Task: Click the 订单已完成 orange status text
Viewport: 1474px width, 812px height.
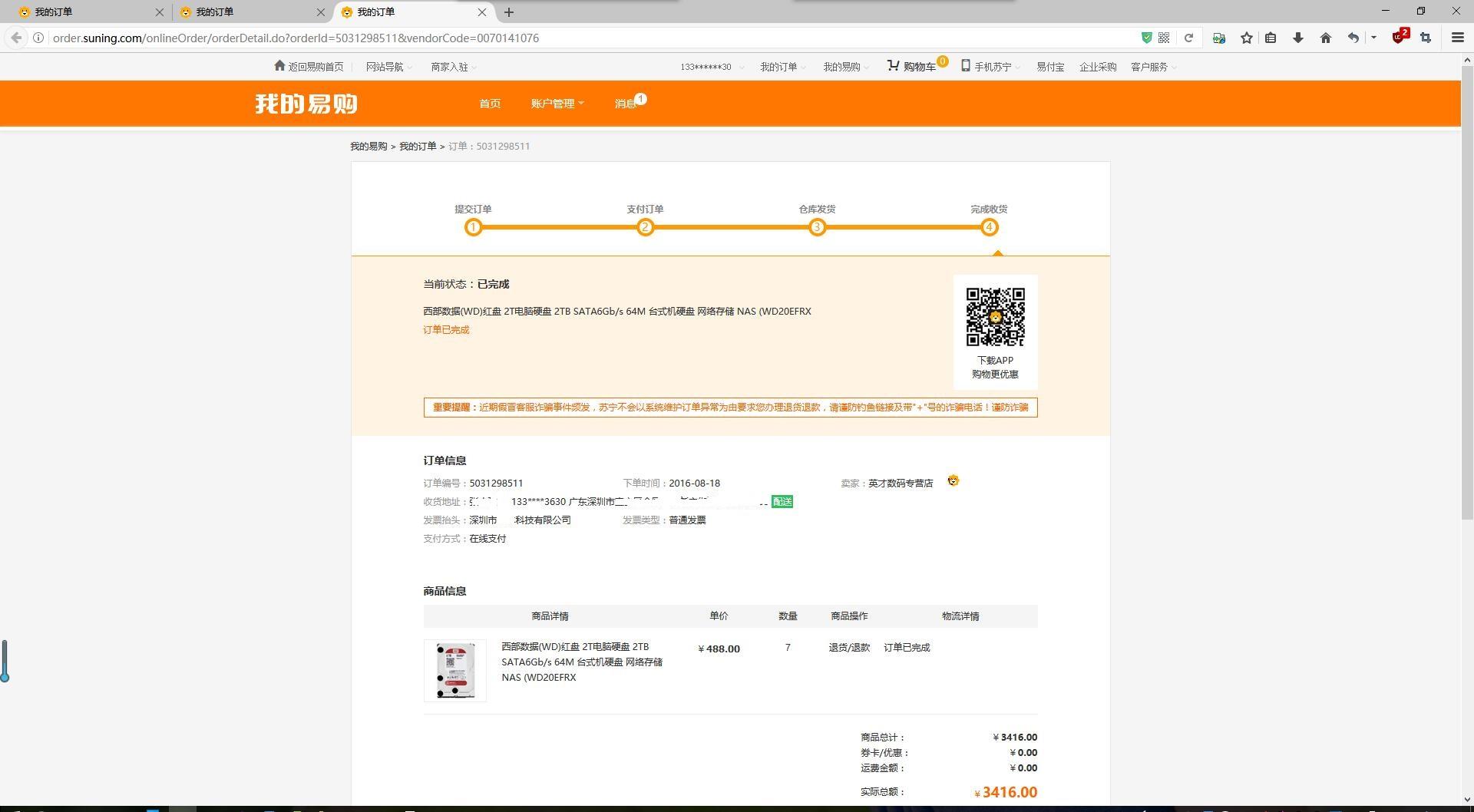Action: click(x=446, y=330)
